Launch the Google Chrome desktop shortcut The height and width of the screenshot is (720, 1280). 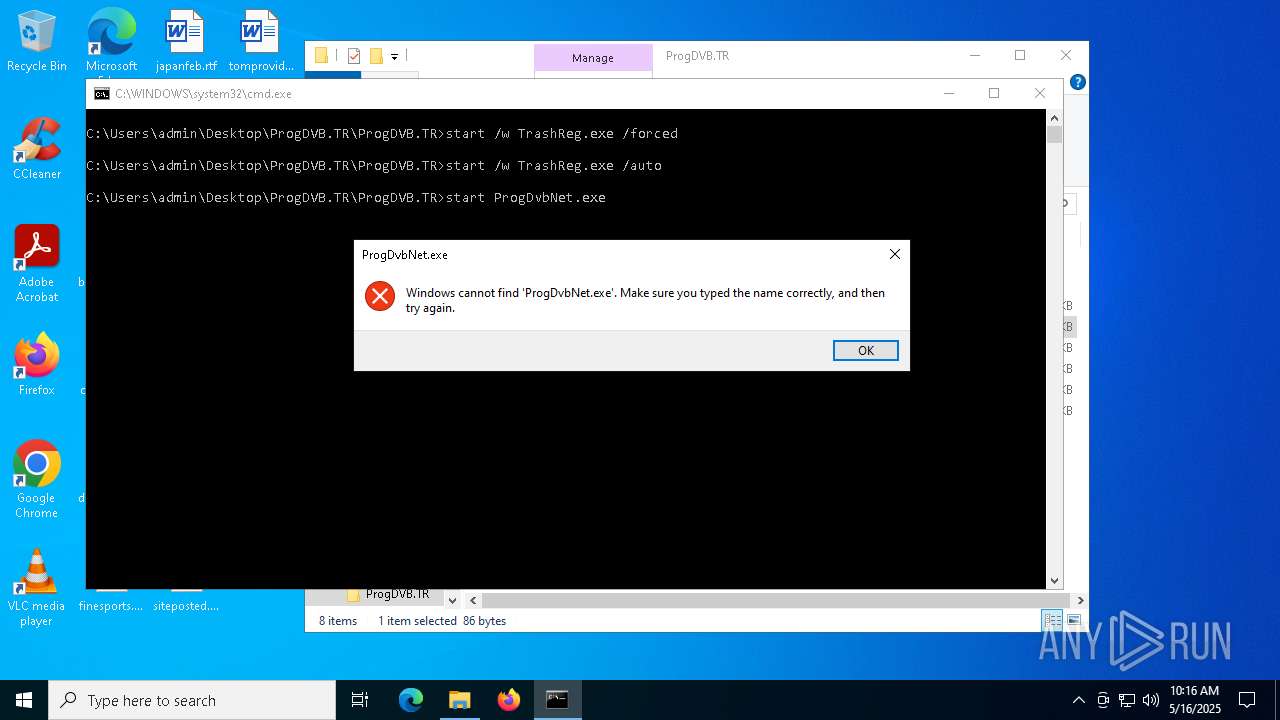37,480
